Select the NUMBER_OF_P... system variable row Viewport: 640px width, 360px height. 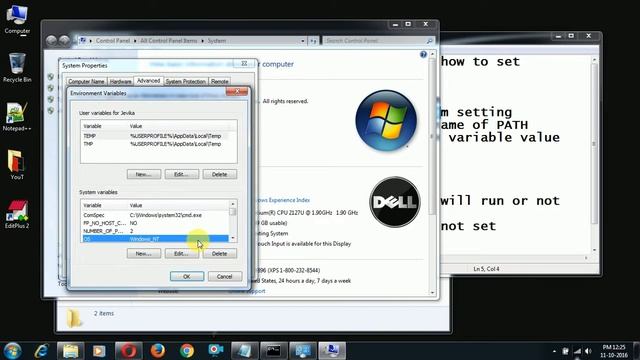point(155,231)
